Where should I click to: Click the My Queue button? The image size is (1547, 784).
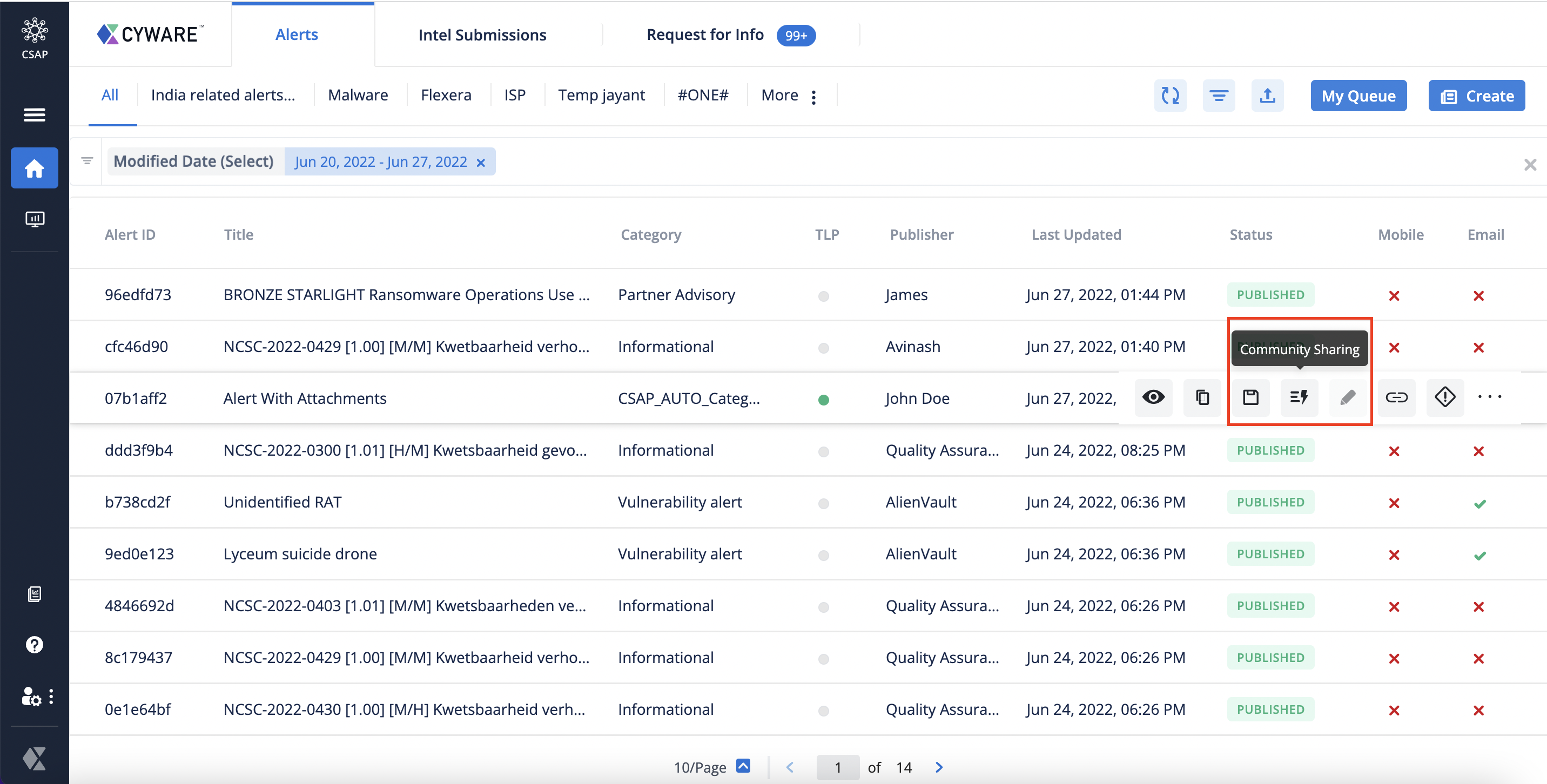coord(1358,96)
